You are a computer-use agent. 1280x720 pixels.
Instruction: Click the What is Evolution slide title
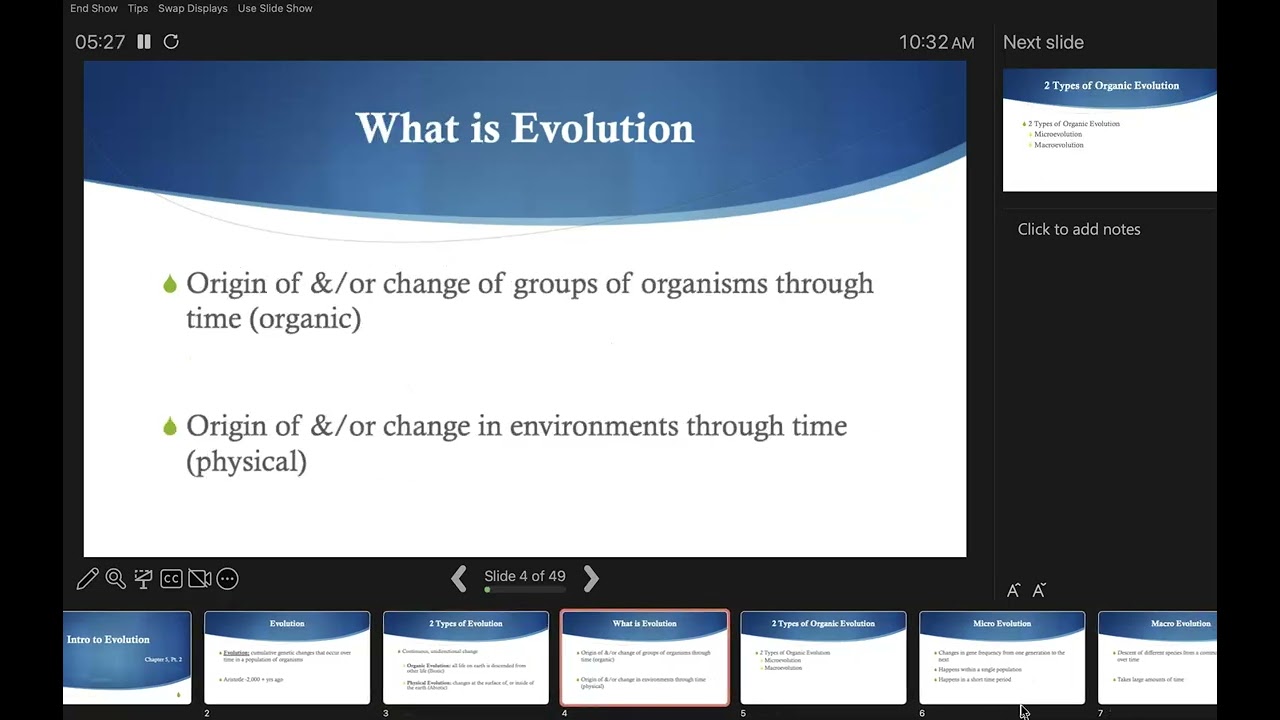pyautogui.click(x=525, y=128)
